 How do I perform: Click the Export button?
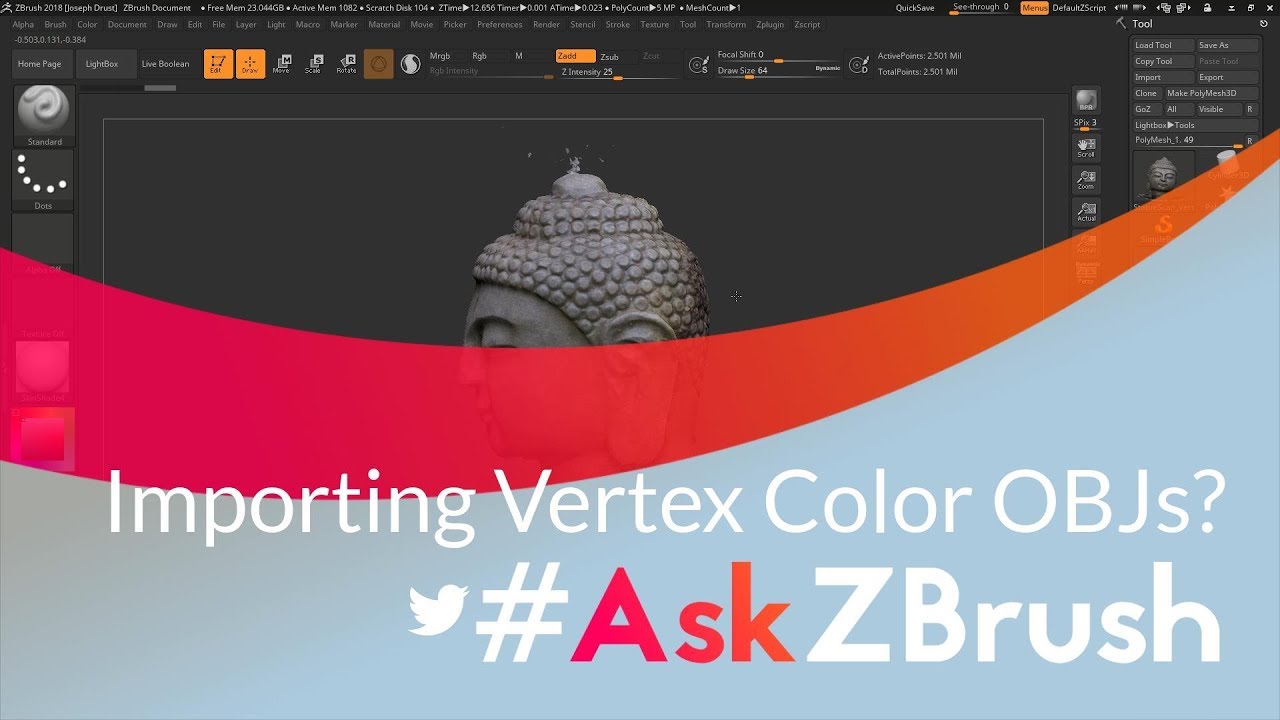[x=1228, y=77]
